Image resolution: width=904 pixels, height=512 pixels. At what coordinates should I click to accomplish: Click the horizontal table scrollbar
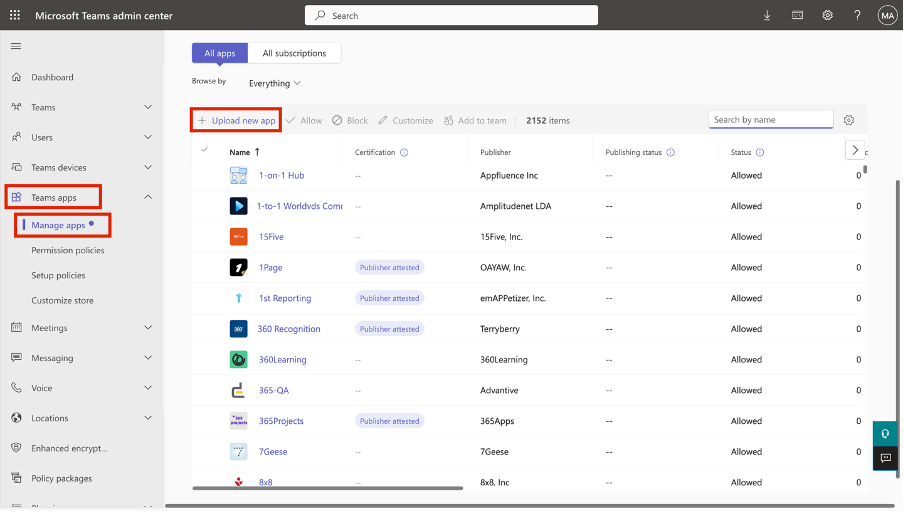point(327,488)
